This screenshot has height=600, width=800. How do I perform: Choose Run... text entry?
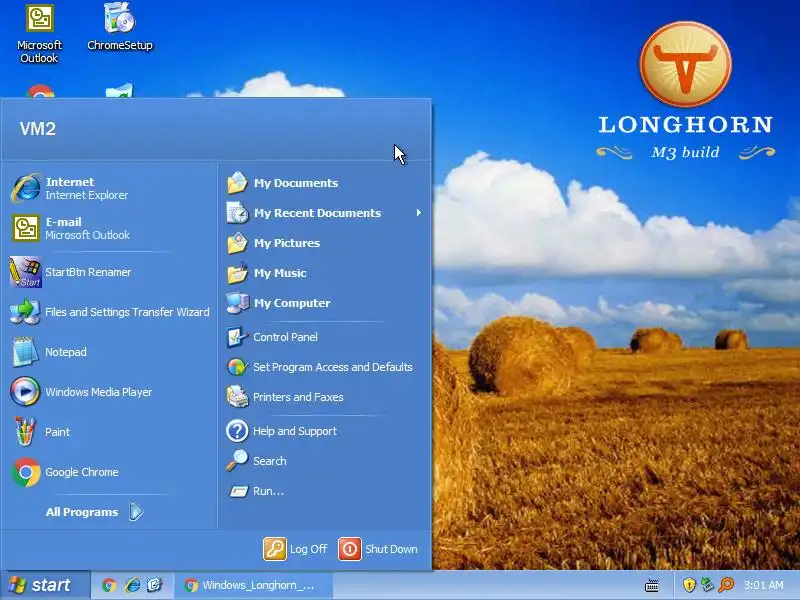tap(268, 491)
